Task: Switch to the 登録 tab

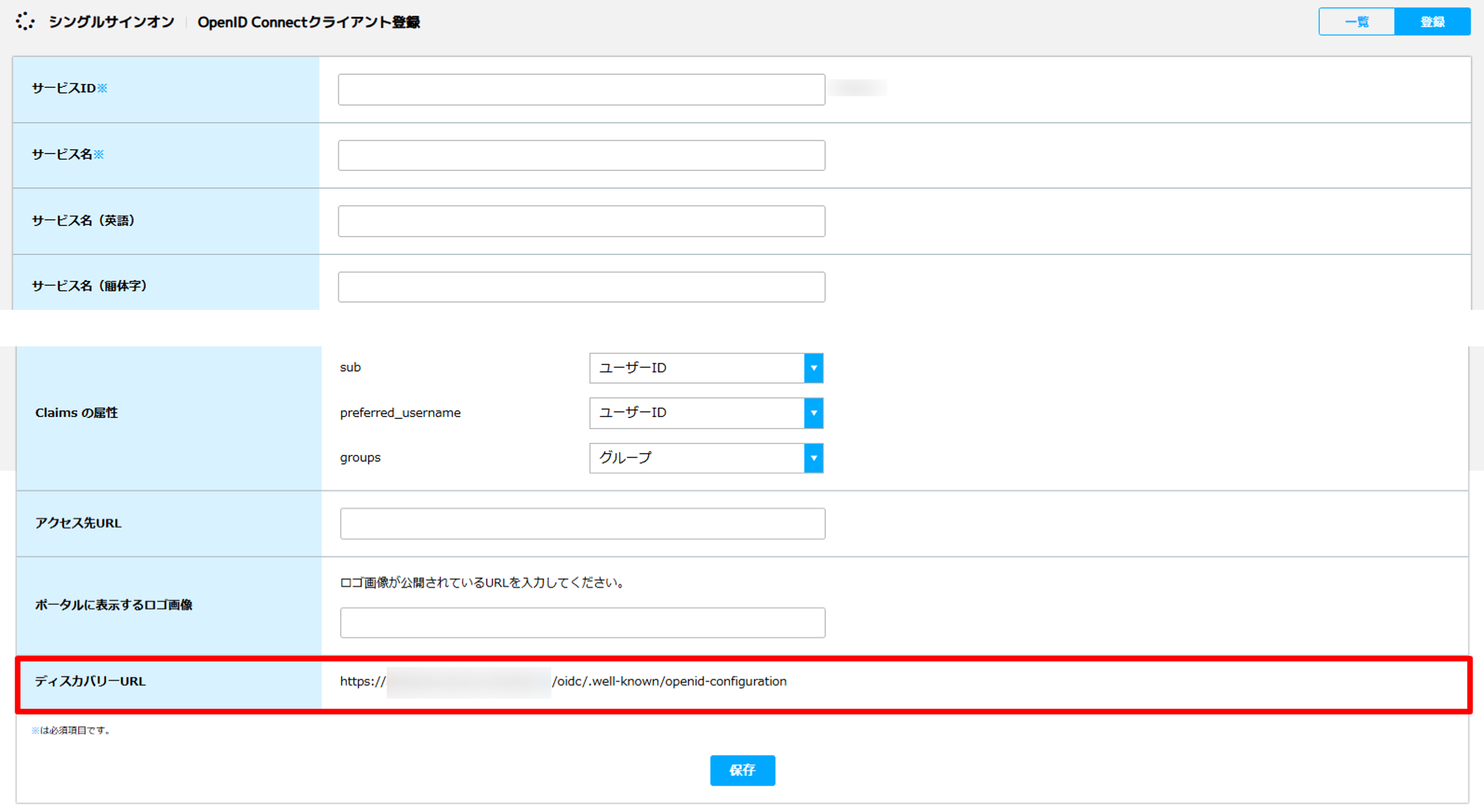Action: tap(1433, 22)
